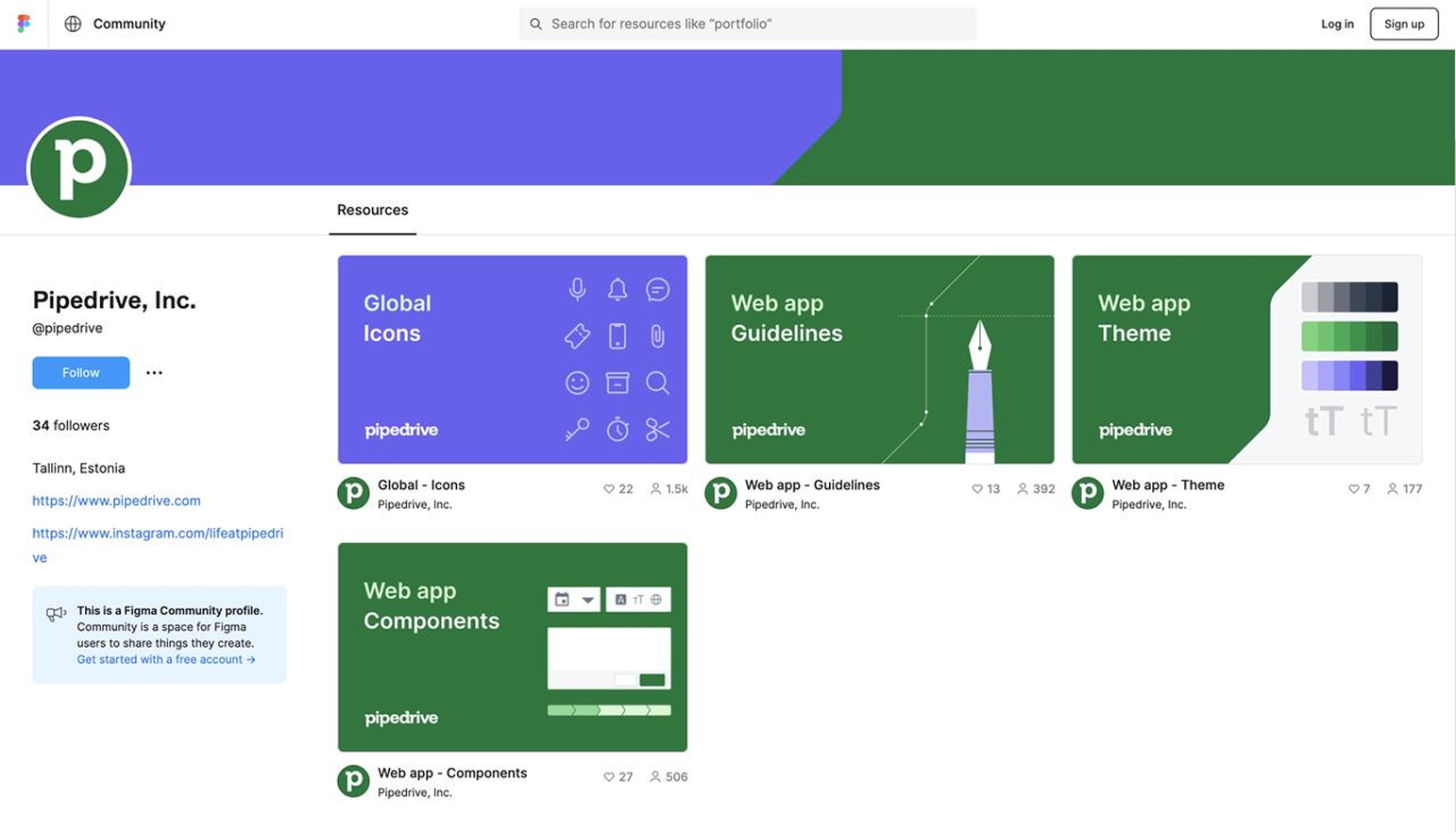
Task: Open the Web app - Theme title link
Action: (1168, 484)
